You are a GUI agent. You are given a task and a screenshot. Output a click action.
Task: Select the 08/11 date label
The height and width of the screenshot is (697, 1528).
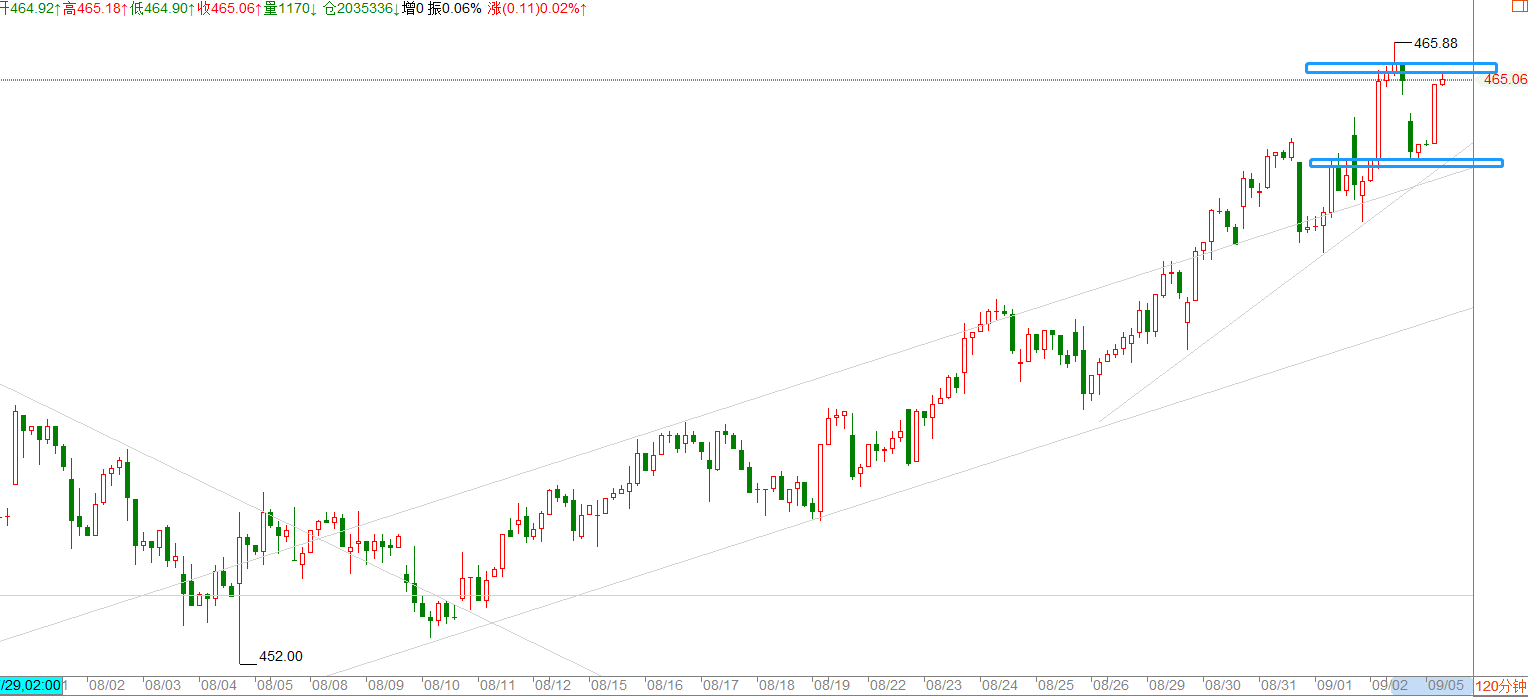point(497,686)
